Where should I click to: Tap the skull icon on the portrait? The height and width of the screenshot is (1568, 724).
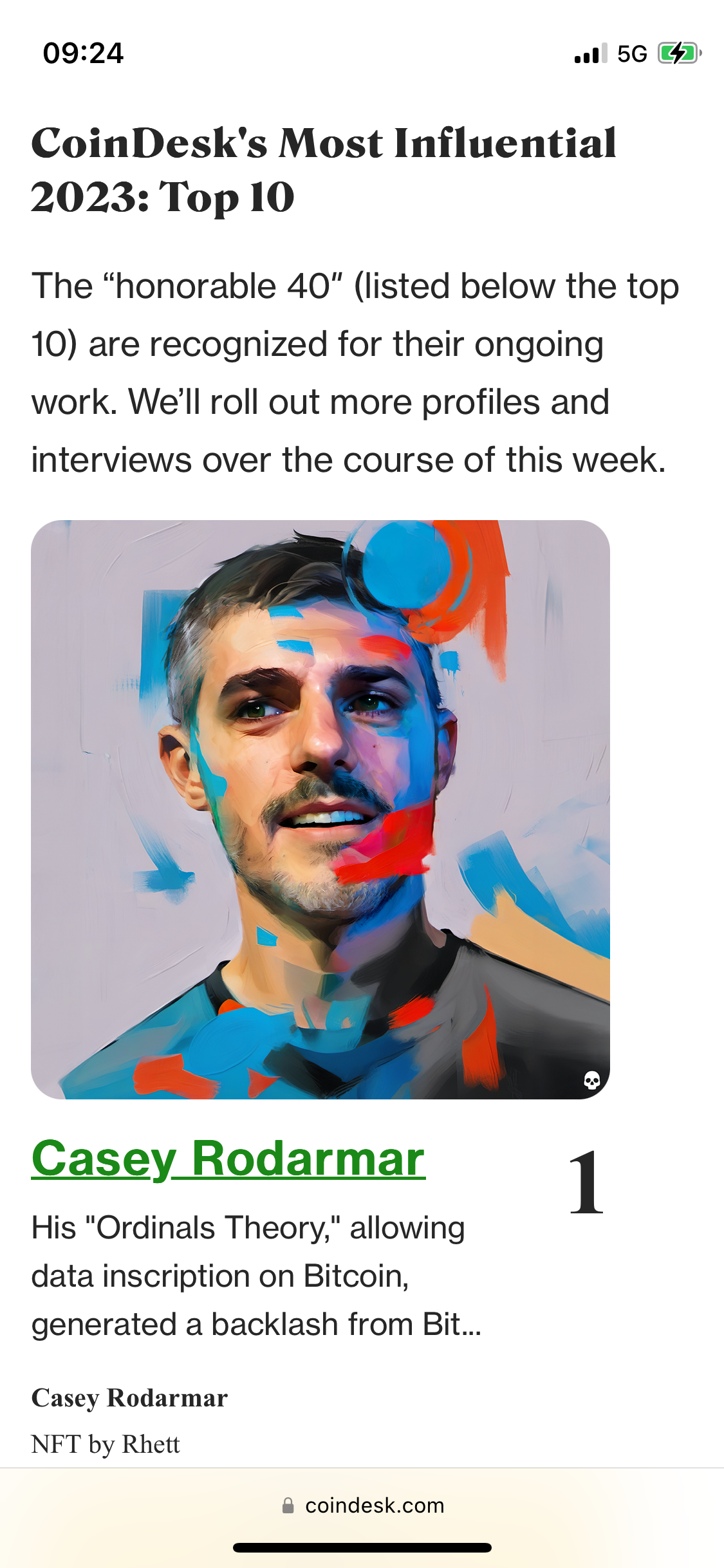pyautogui.click(x=592, y=1080)
